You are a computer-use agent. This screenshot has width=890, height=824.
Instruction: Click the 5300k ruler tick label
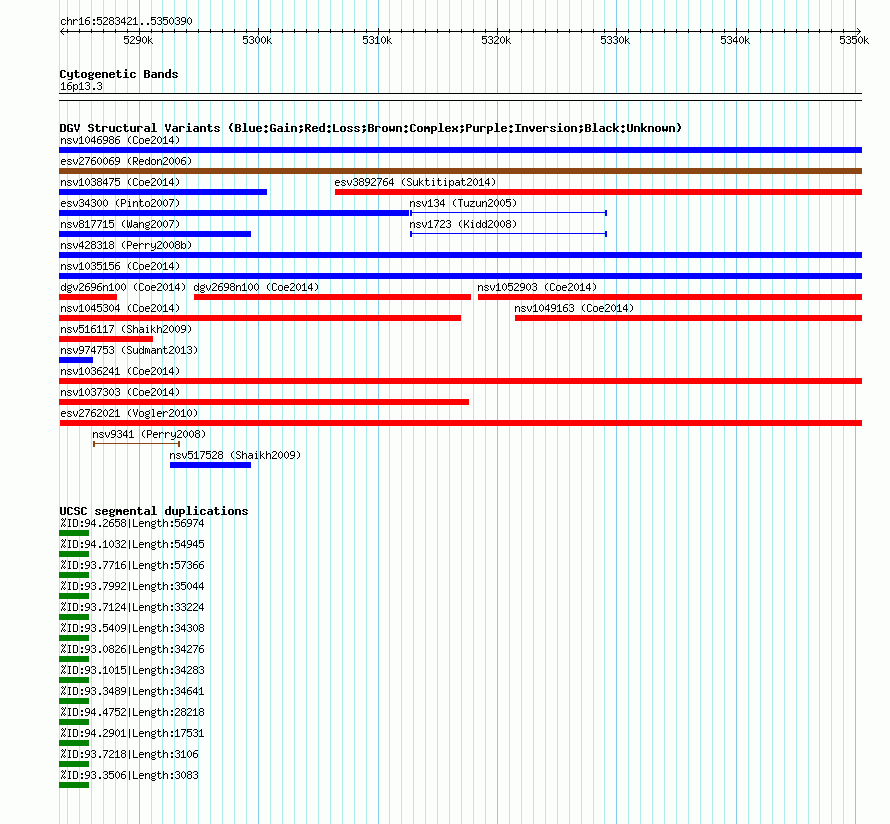point(257,40)
